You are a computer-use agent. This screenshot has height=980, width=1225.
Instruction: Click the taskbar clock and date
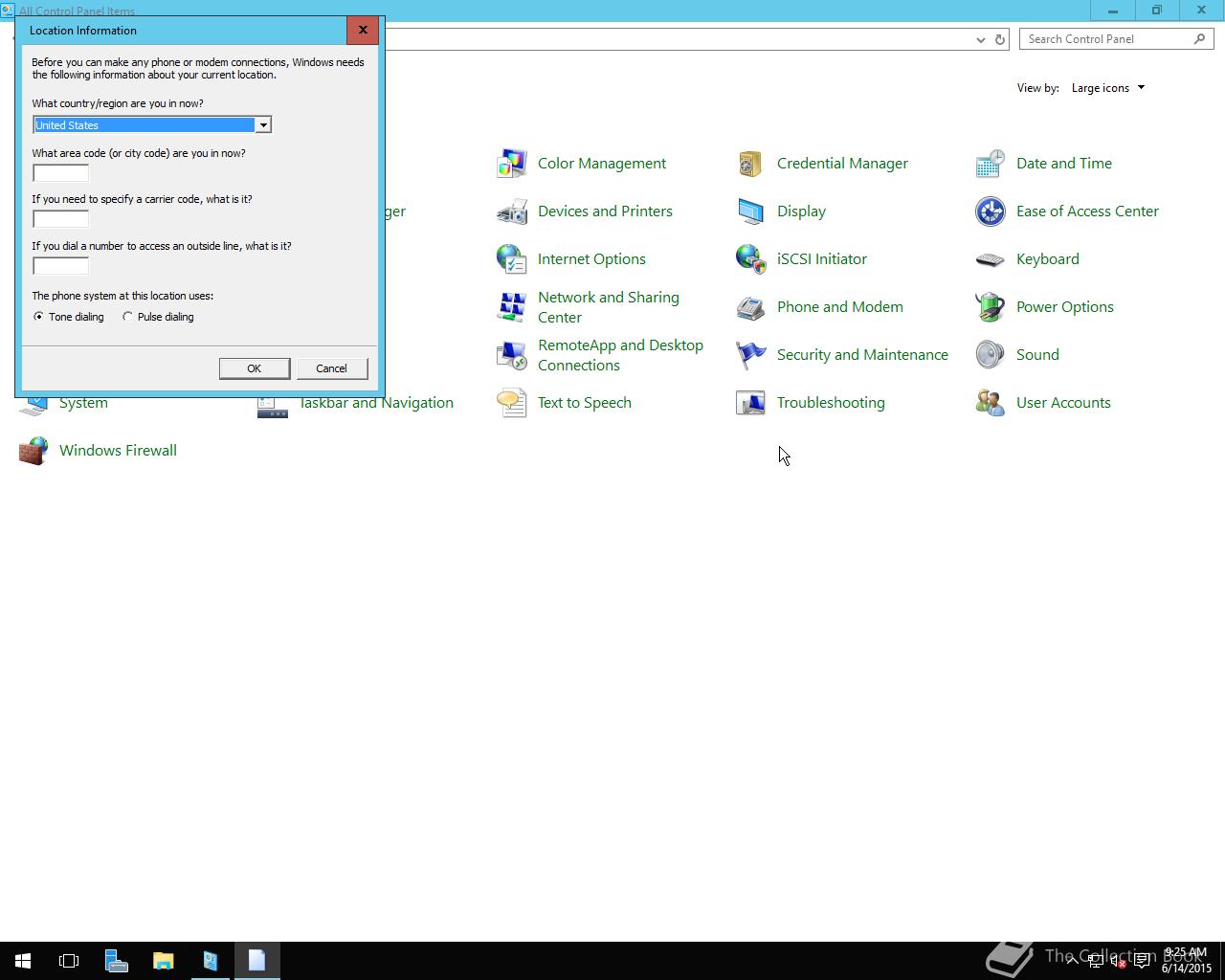pyautogui.click(x=1187, y=960)
